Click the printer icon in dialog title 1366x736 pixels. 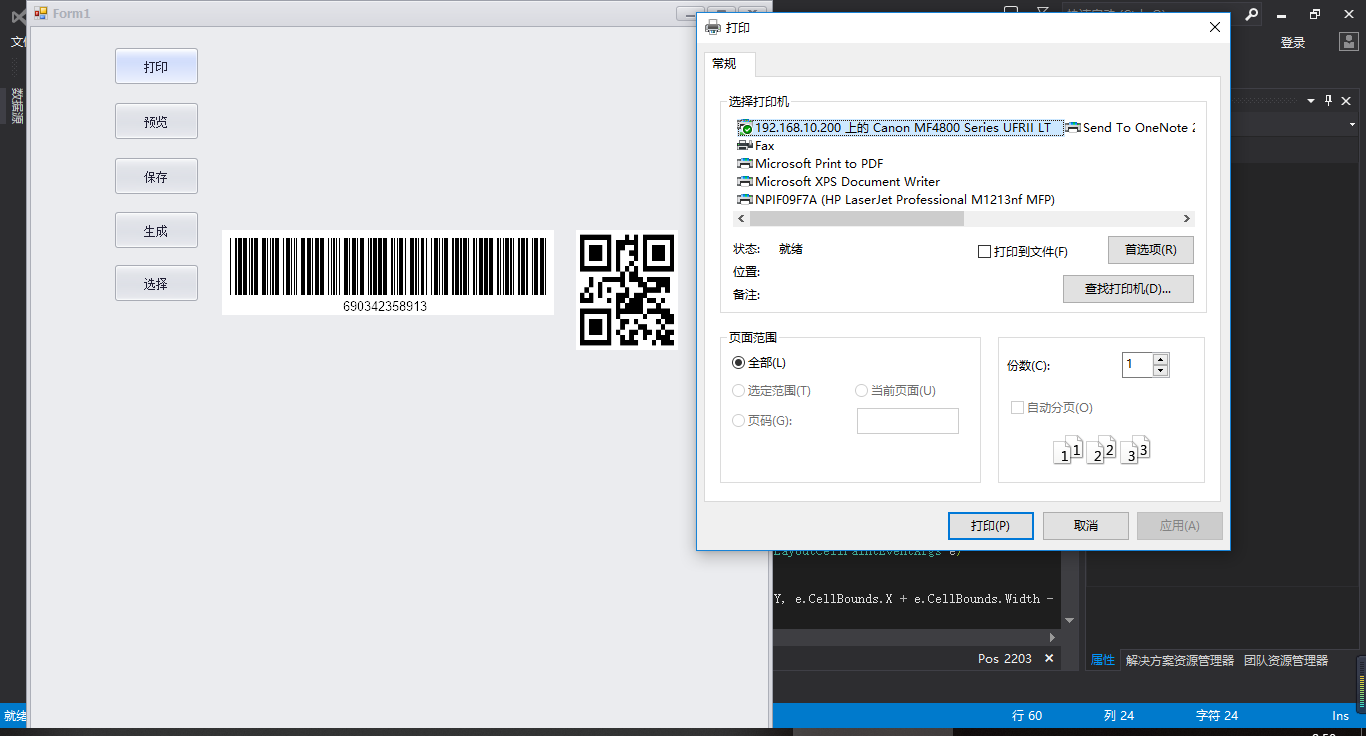coord(713,28)
